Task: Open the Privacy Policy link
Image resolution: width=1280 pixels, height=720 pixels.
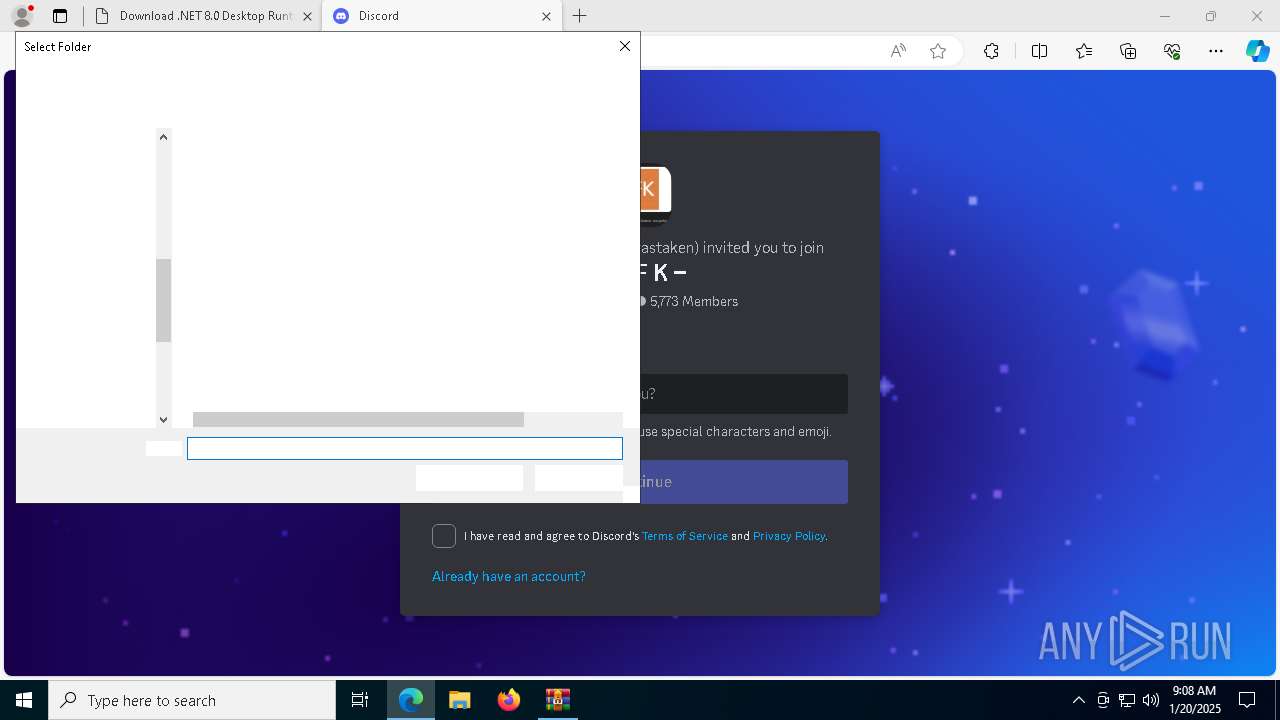Action: click(789, 536)
